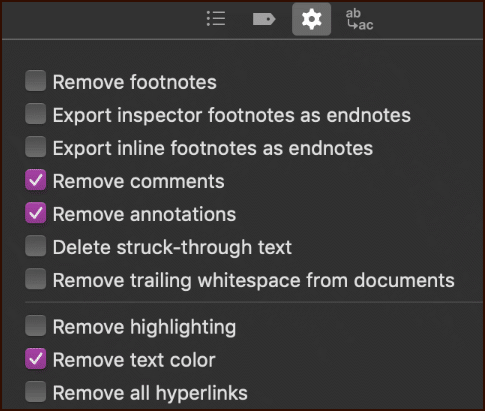The height and width of the screenshot is (411, 485).
Task: Turn on Delete struck-through text checkbox
Action: (36, 246)
